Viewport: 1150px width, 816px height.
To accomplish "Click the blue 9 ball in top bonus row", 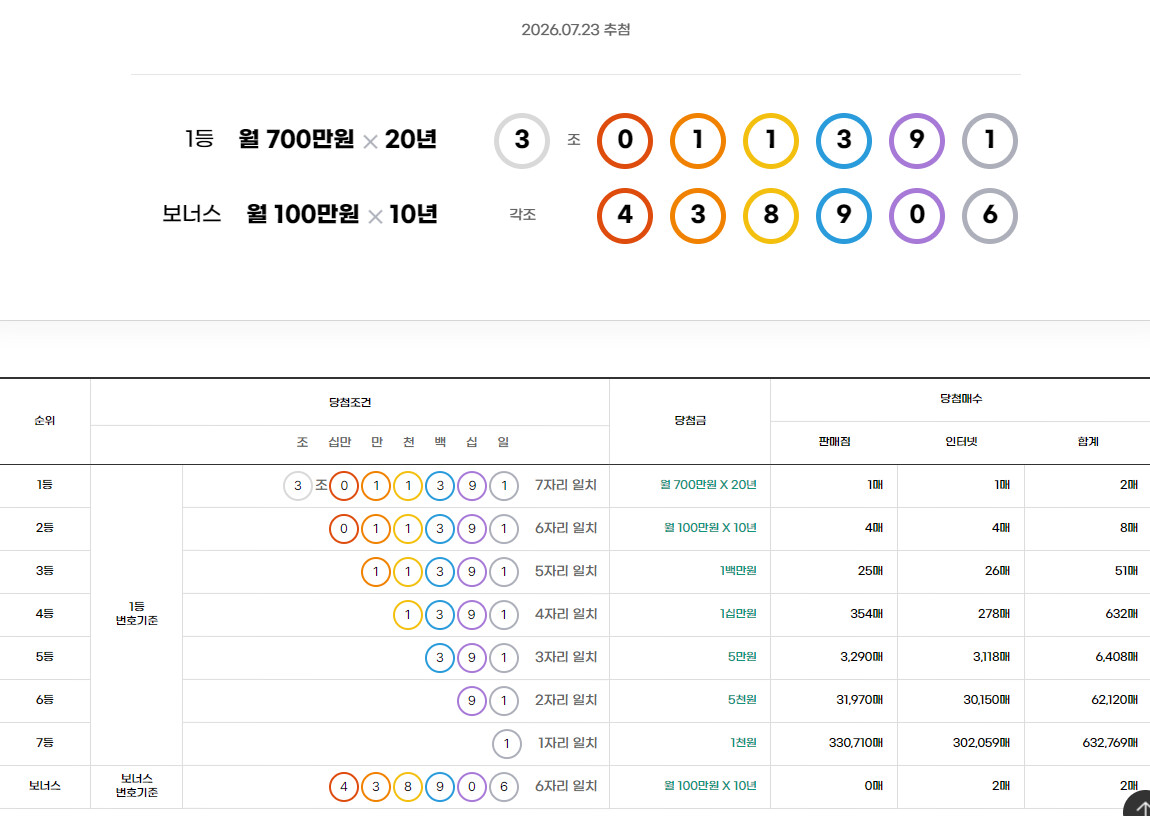I will point(843,216).
